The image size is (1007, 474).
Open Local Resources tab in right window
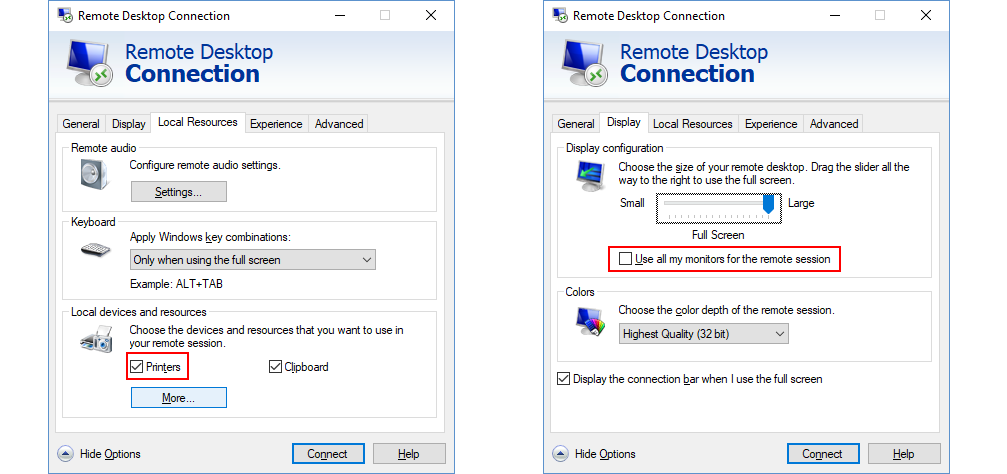(x=692, y=124)
